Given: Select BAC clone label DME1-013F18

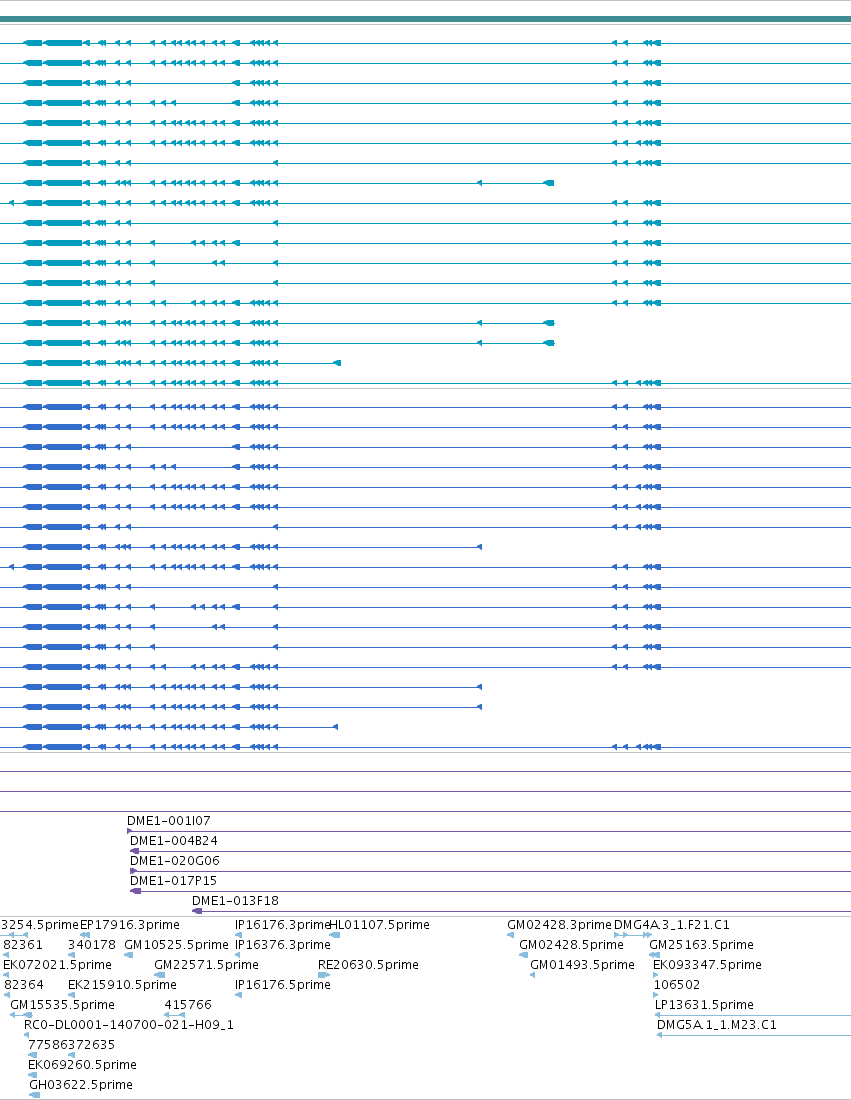Looking at the screenshot, I should (x=235, y=900).
